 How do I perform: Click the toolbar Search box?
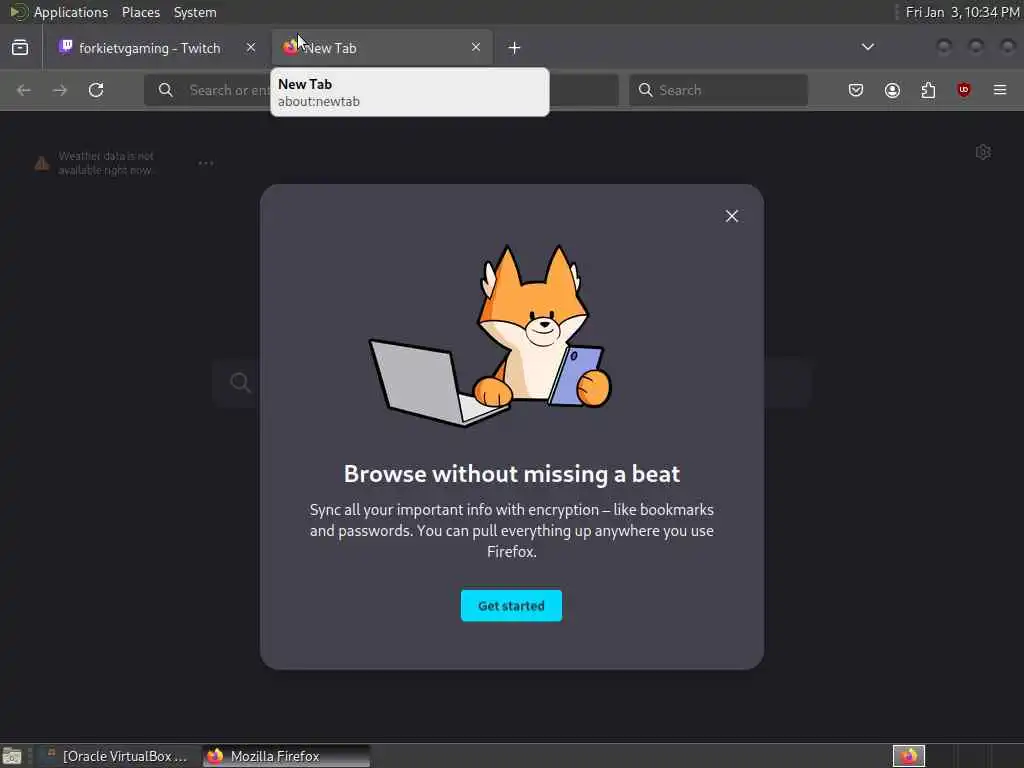point(718,90)
